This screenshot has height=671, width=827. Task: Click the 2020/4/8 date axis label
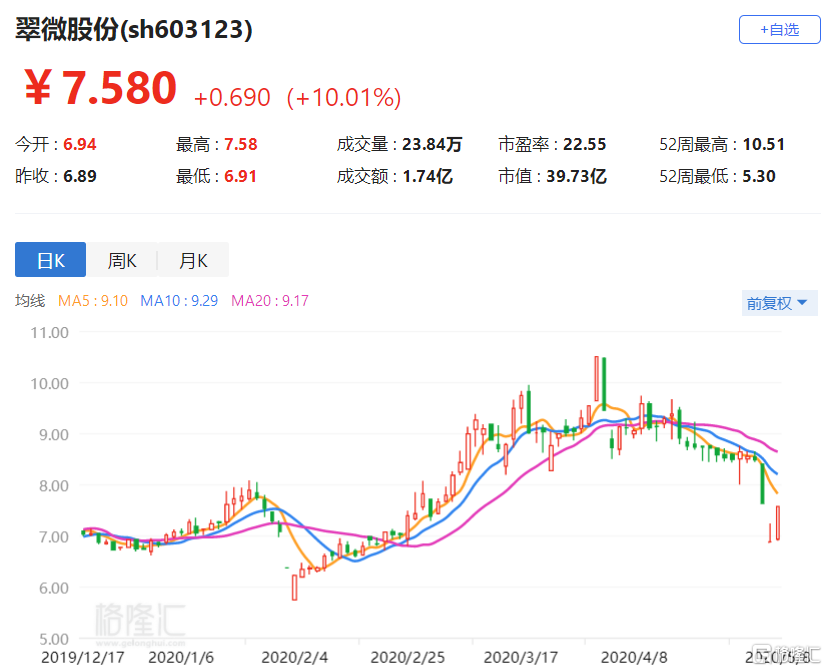(634, 658)
